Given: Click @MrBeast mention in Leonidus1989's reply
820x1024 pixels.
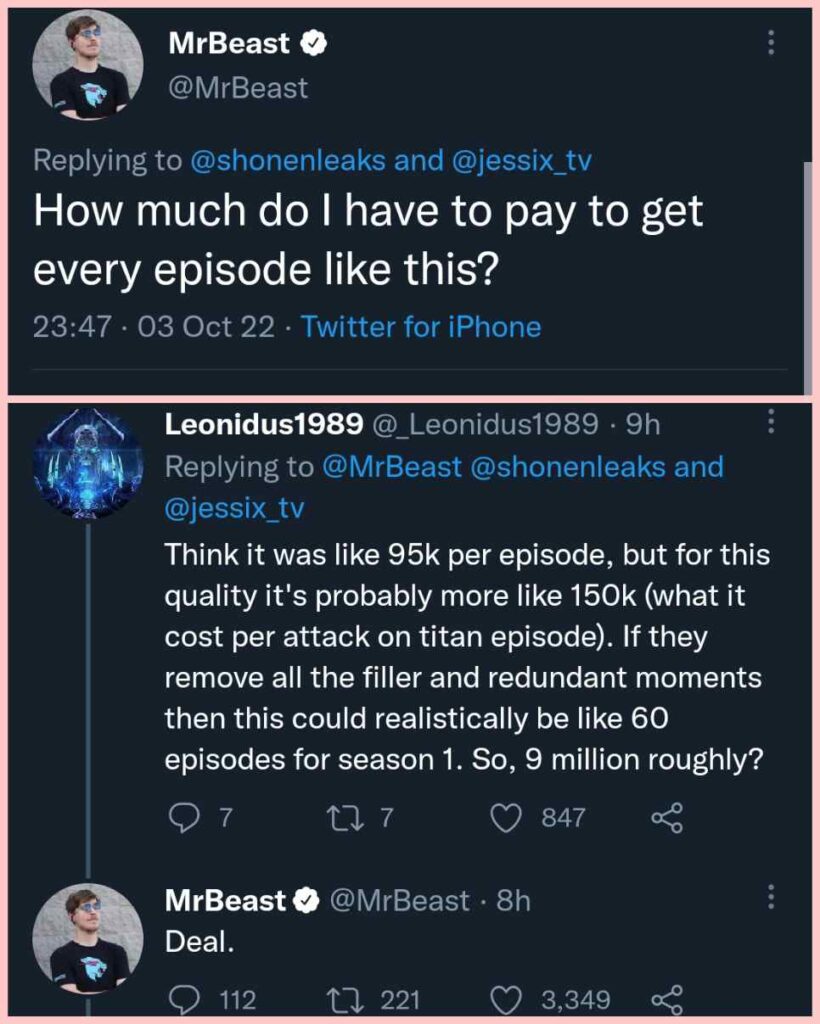Looking at the screenshot, I should click(x=392, y=467).
